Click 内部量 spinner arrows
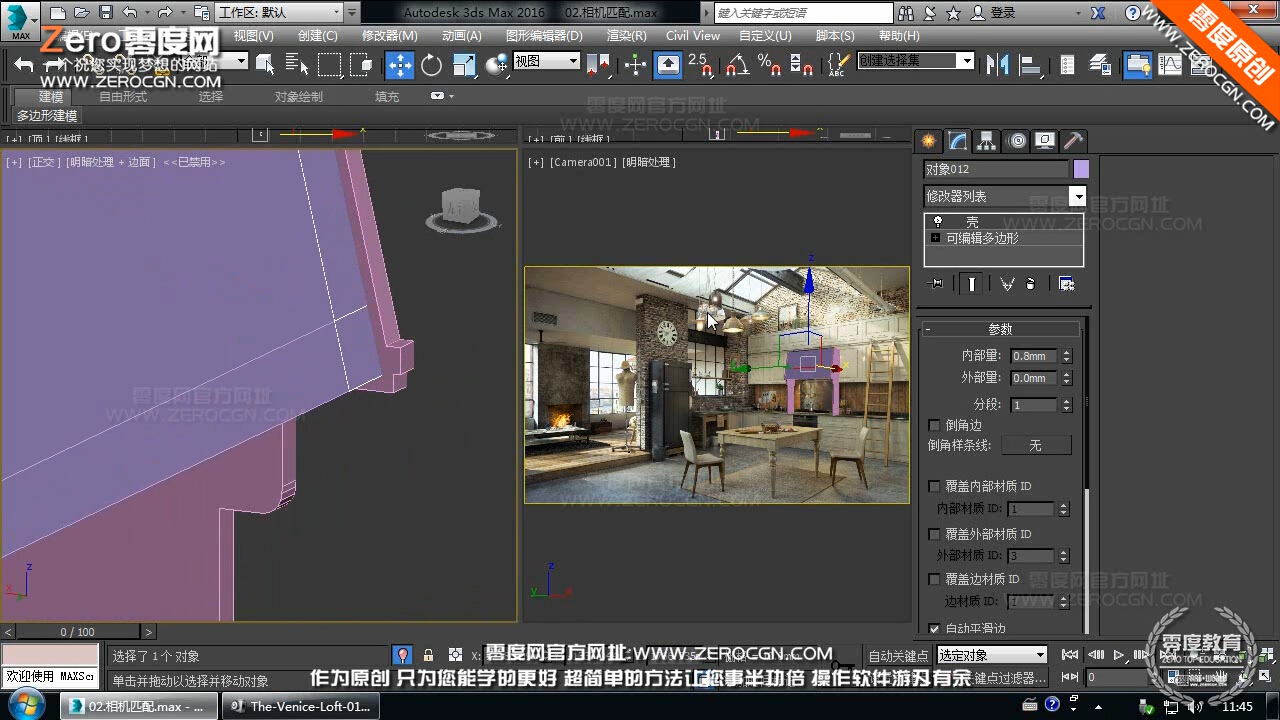Screen dimensions: 1280x720 pyautogui.click(x=1066, y=356)
